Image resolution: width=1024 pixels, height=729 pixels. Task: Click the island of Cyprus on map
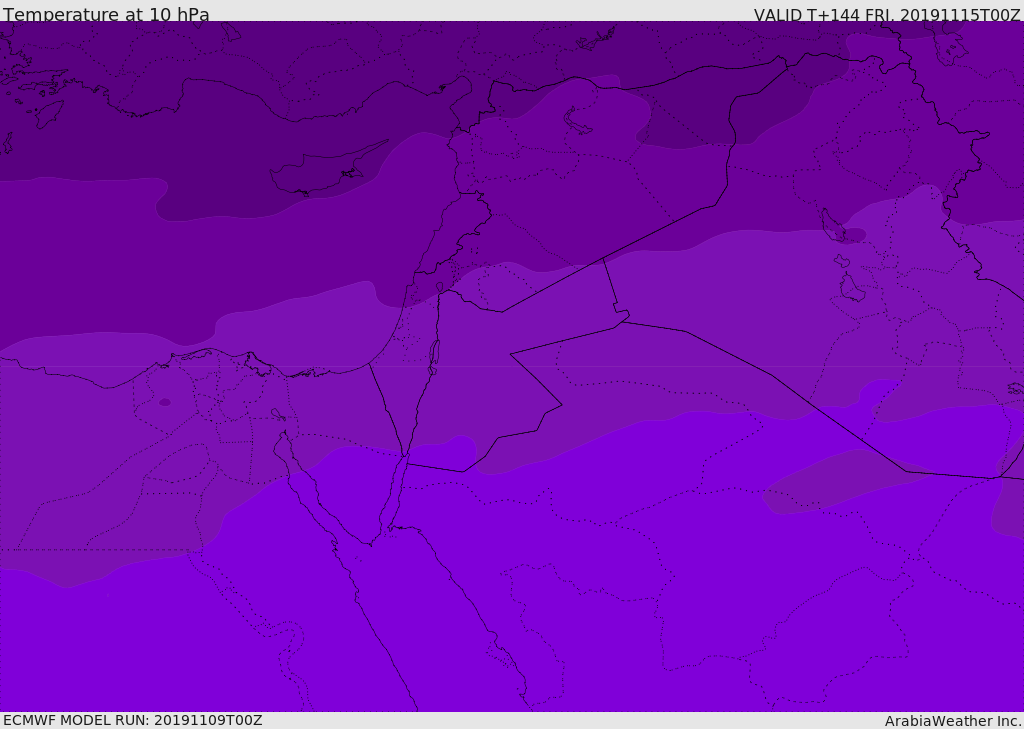(327, 169)
